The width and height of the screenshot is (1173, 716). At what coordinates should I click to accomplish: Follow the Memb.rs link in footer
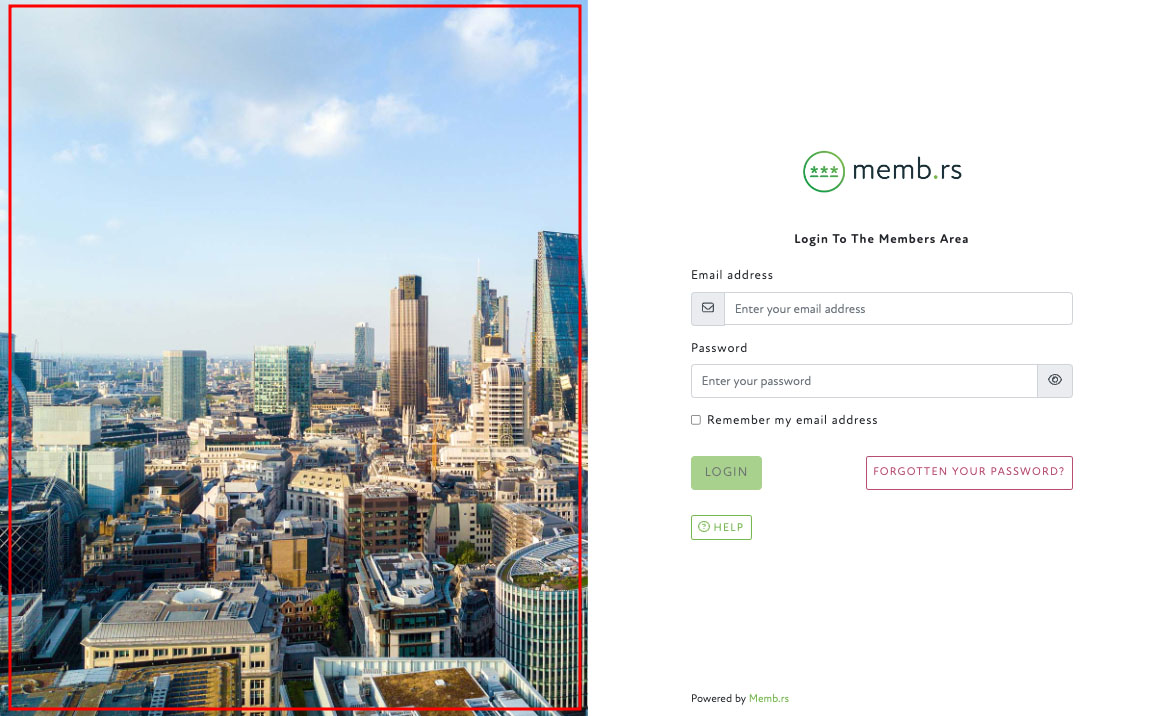click(x=768, y=698)
